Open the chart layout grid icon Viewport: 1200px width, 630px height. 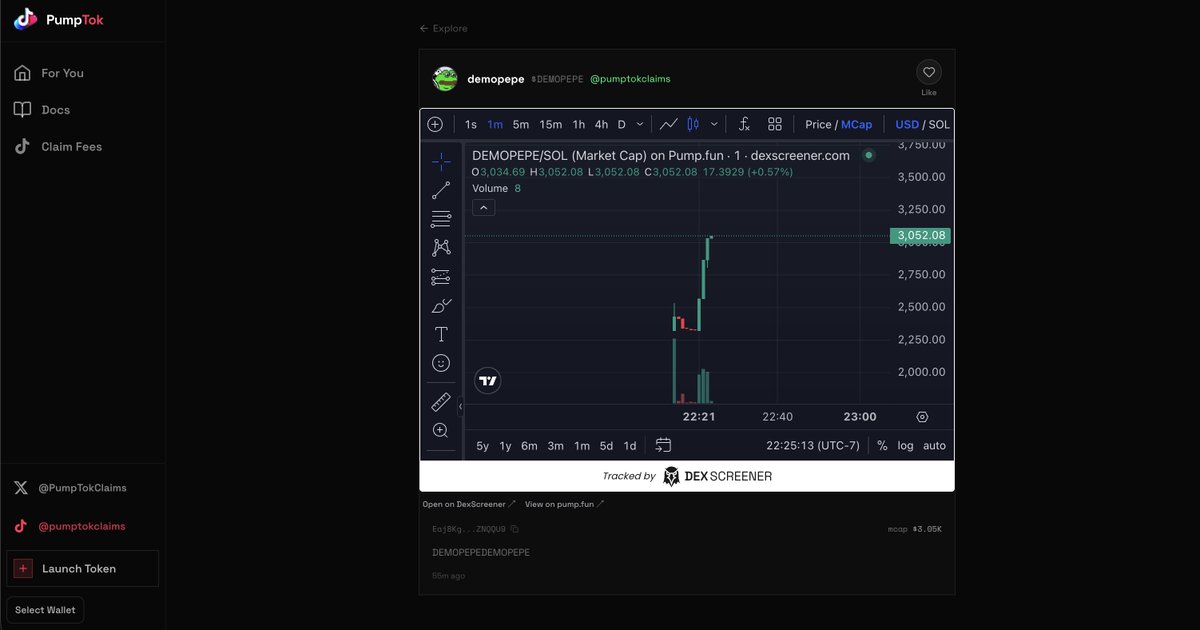(775, 125)
